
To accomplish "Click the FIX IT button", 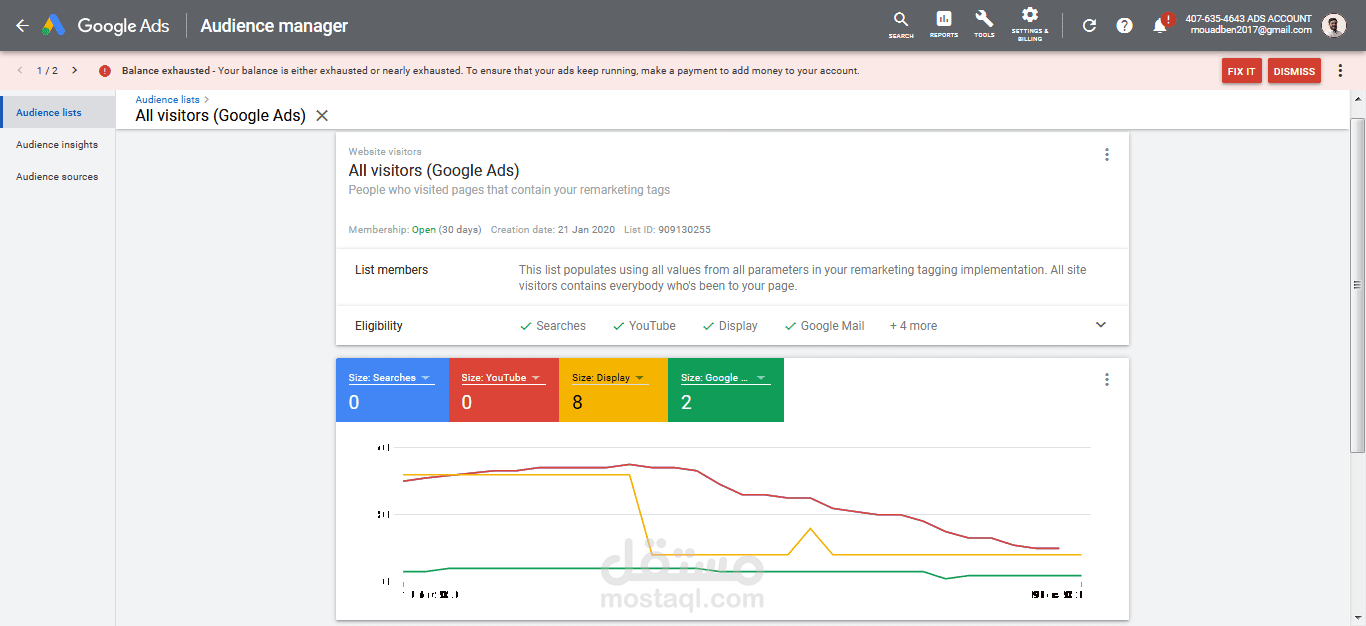I will (1241, 71).
